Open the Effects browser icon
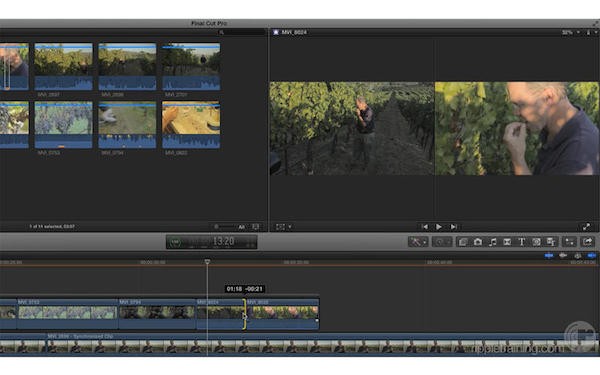This screenshot has width=600, height=375. tap(463, 242)
